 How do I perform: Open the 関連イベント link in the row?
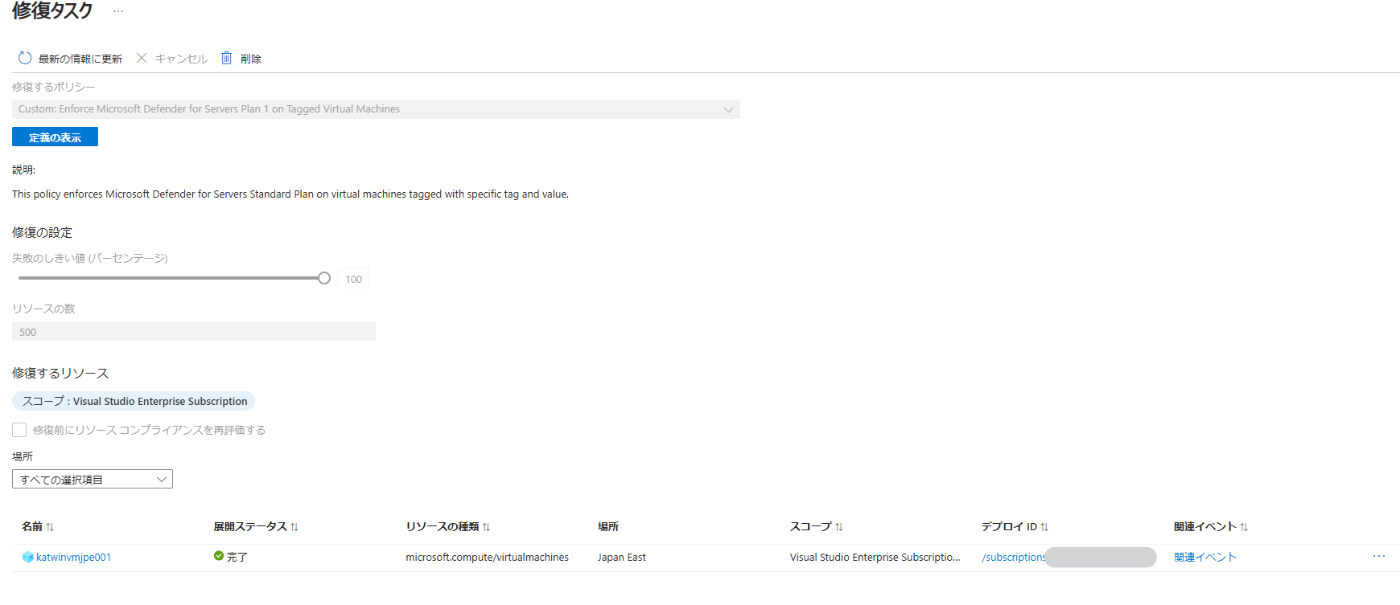pyautogui.click(x=1205, y=557)
